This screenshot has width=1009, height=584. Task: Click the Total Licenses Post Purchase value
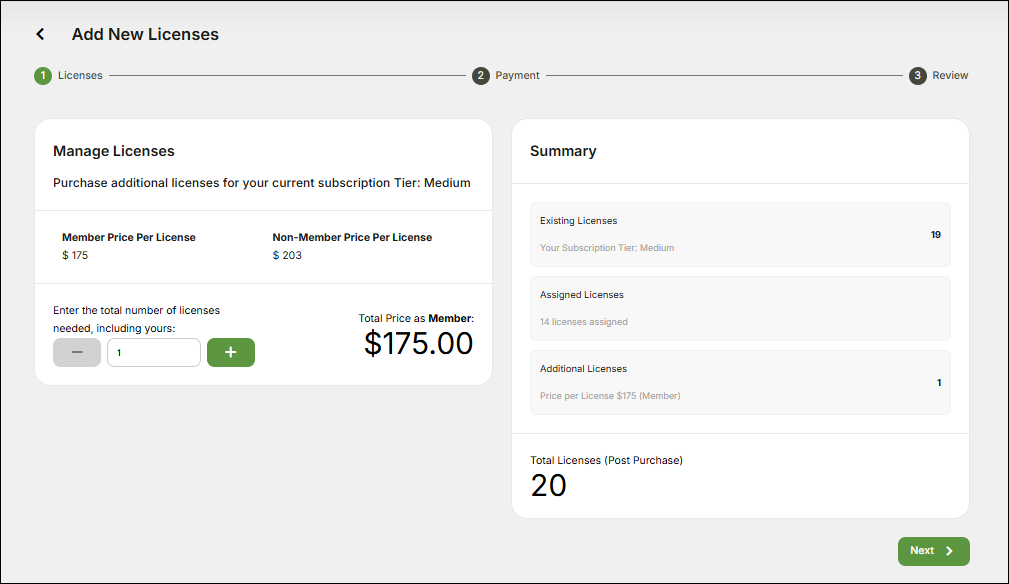pos(548,484)
